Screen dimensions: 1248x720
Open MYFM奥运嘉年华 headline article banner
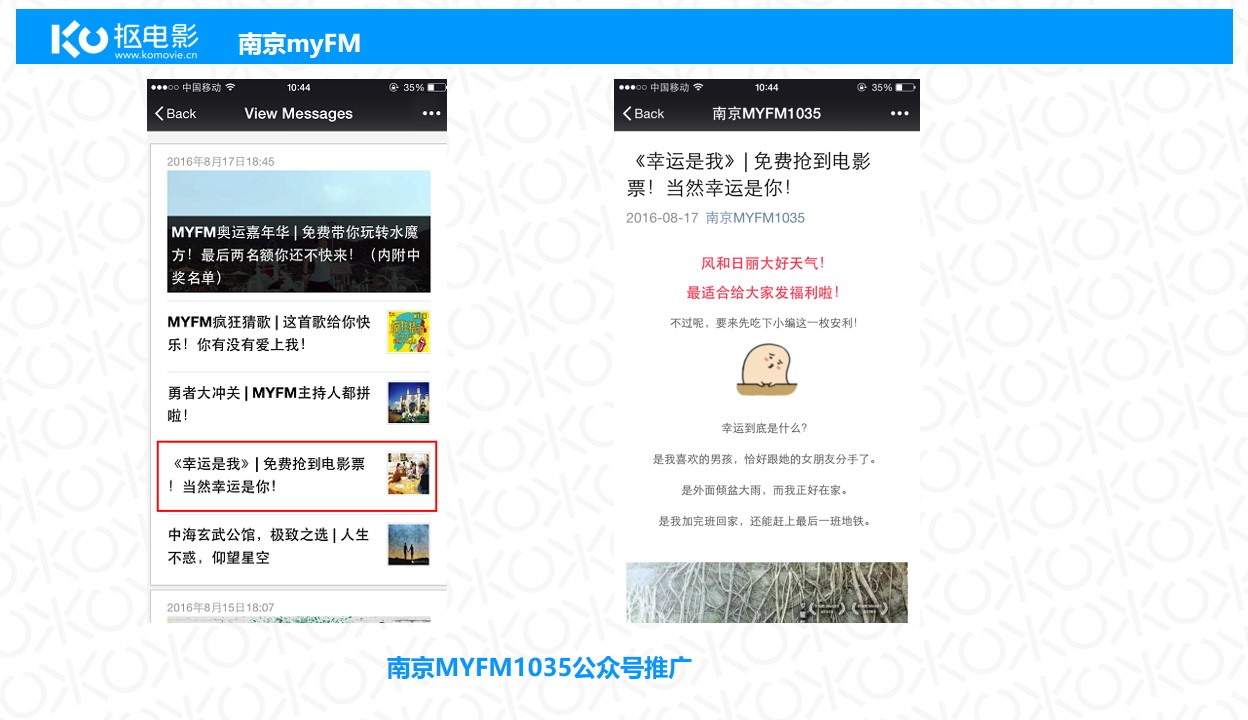tap(299, 231)
